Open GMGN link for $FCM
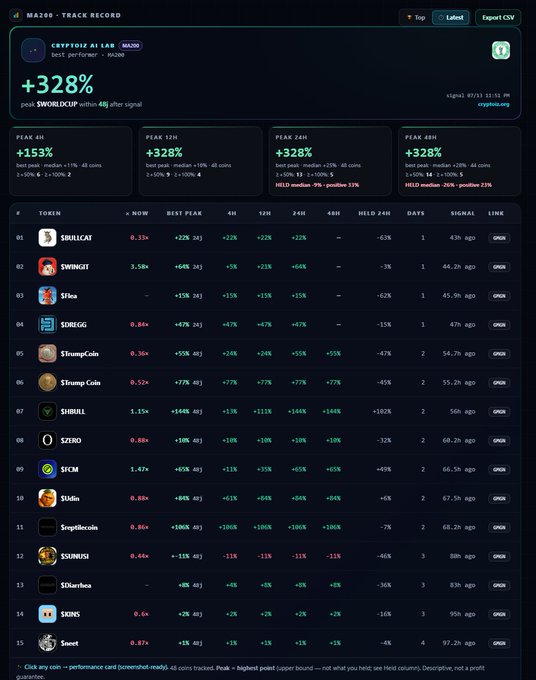This screenshot has height=680, width=536. [x=499, y=469]
